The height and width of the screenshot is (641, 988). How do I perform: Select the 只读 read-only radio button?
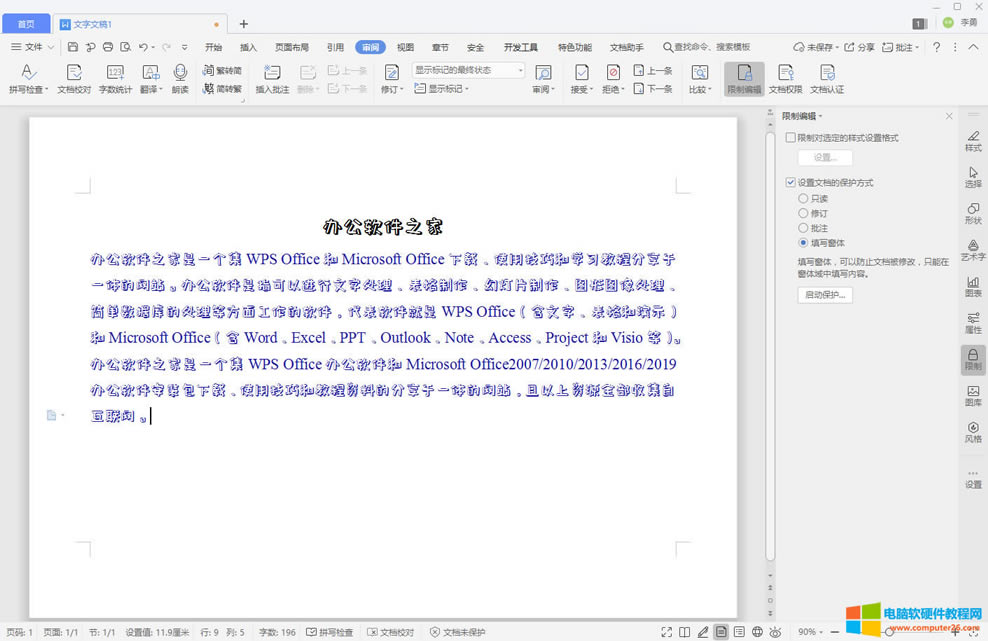click(803, 199)
